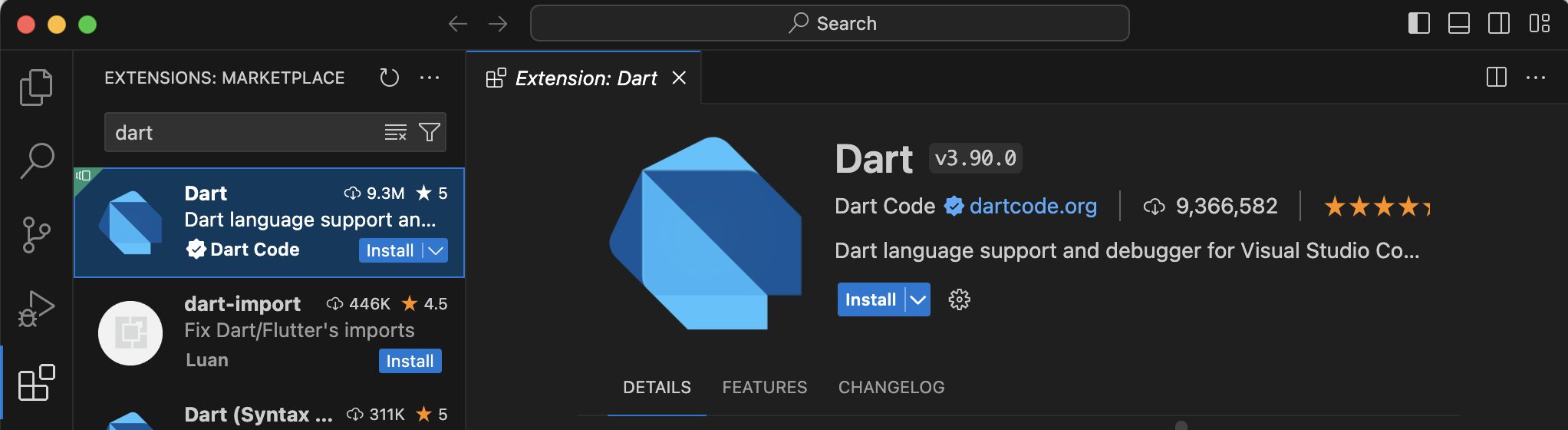Refresh the extensions marketplace list
The image size is (1568, 430).
pos(390,78)
